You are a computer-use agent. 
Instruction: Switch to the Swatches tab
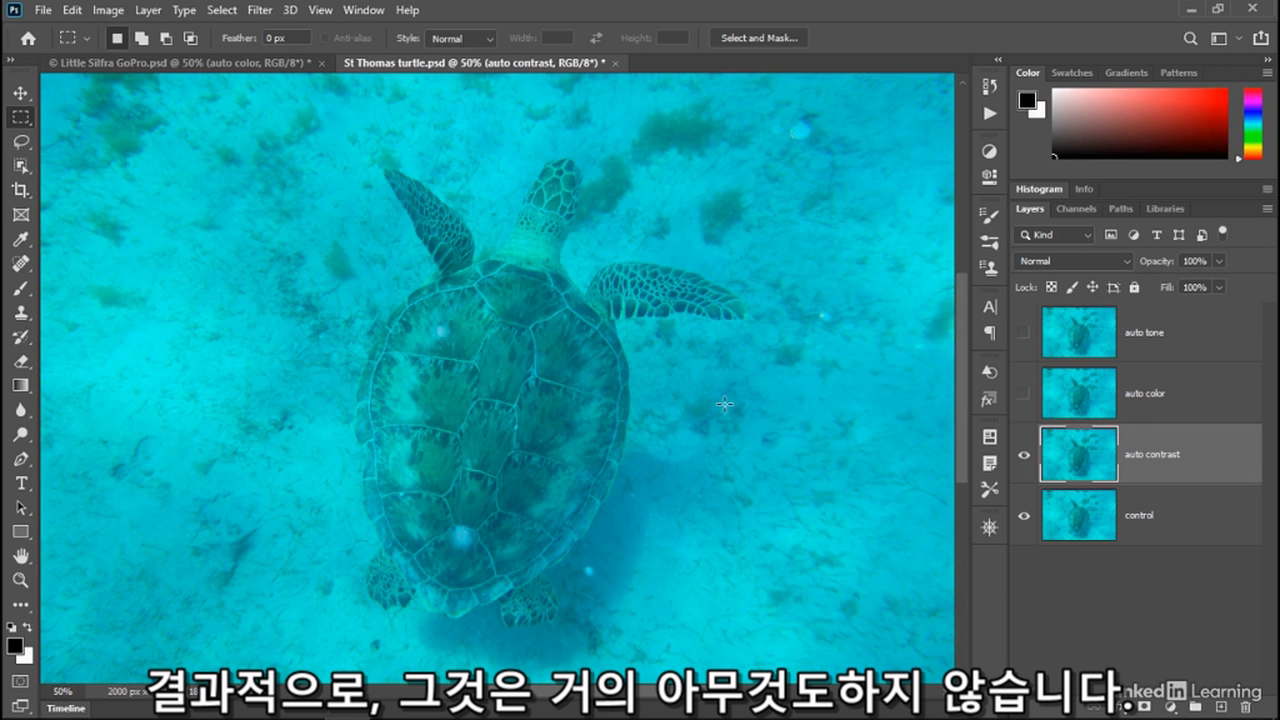pyautogui.click(x=1072, y=73)
